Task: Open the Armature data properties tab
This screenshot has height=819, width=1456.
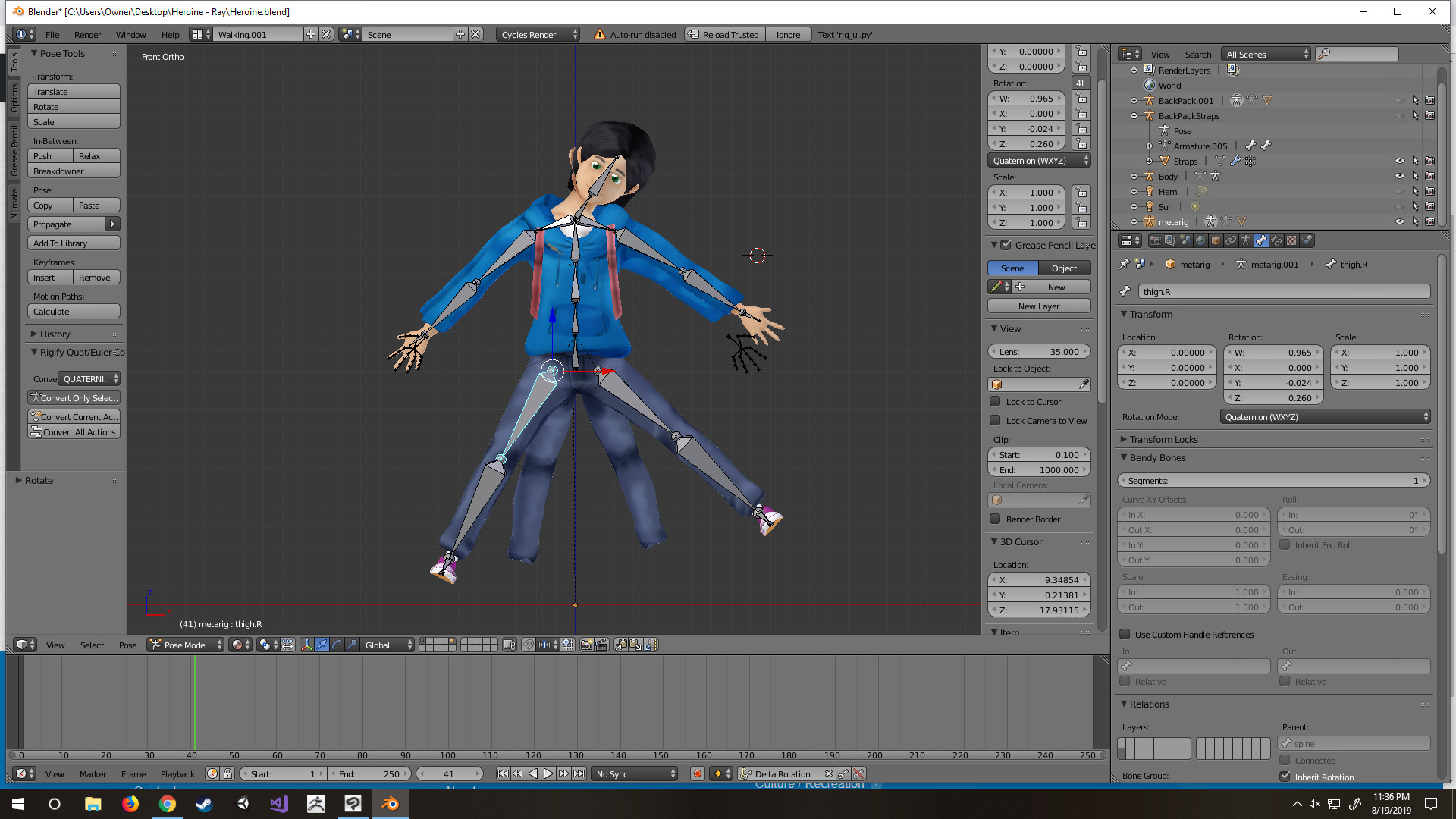Action: 1246,241
